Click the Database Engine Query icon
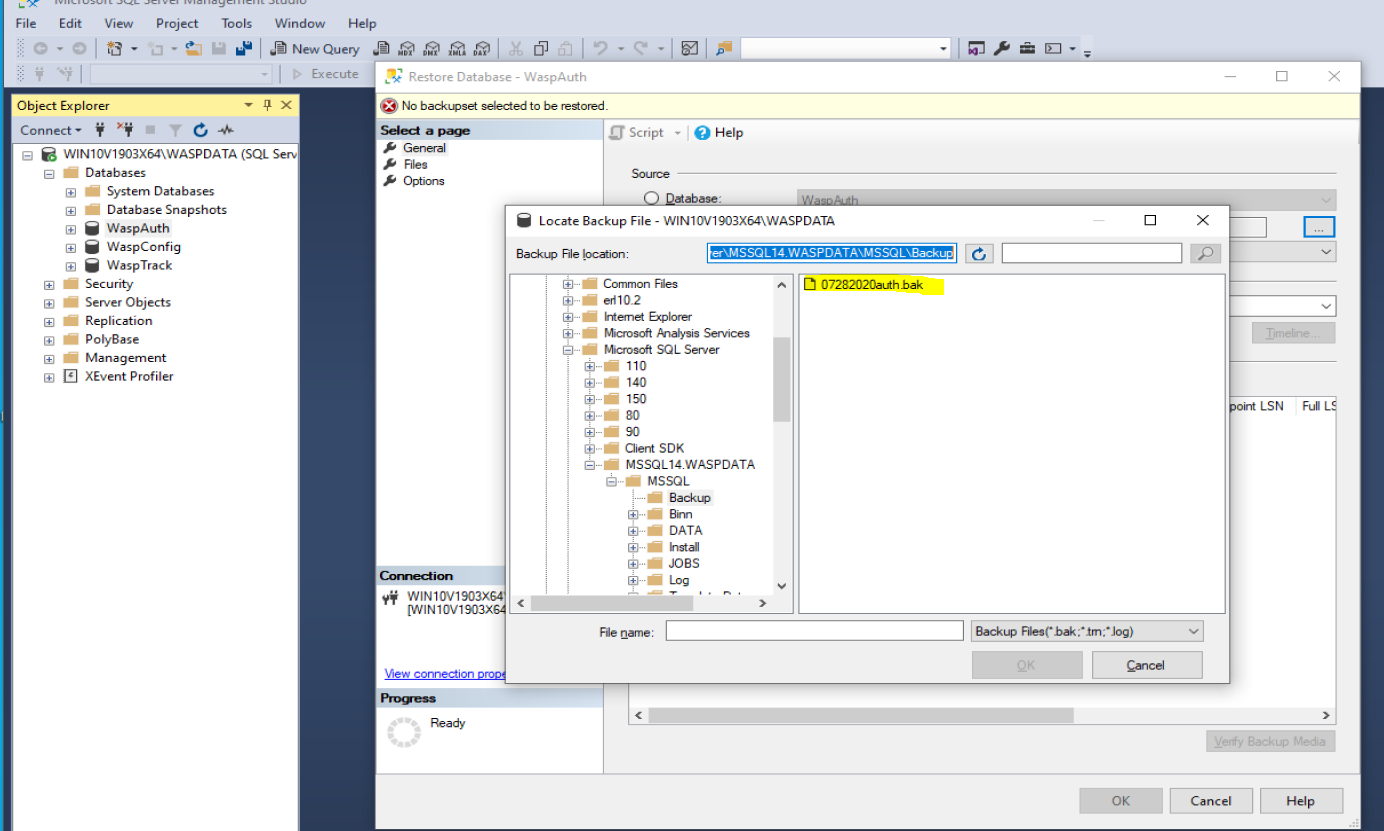 click(x=381, y=49)
